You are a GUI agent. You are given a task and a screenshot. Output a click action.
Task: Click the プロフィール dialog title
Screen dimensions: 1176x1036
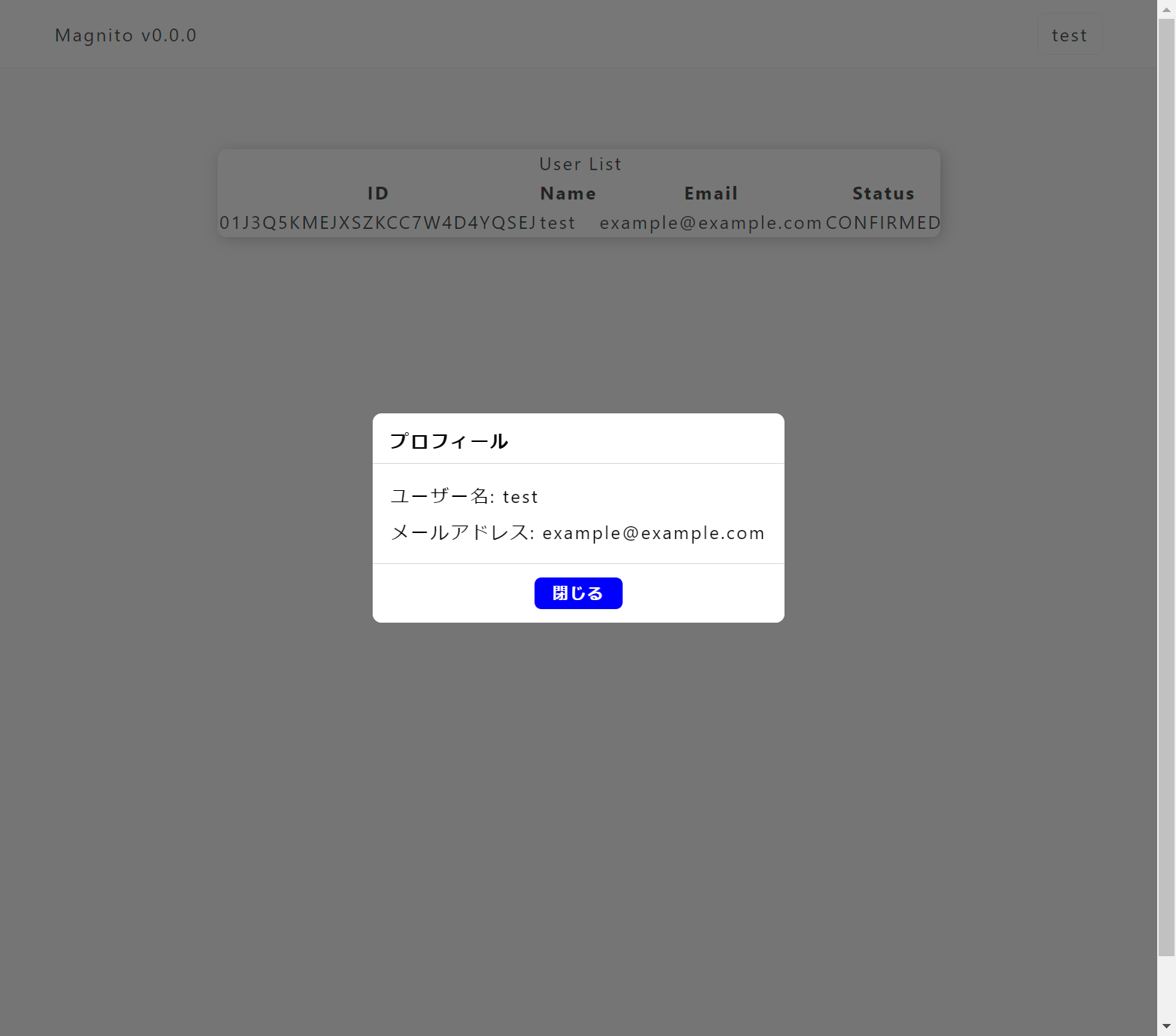(x=449, y=441)
